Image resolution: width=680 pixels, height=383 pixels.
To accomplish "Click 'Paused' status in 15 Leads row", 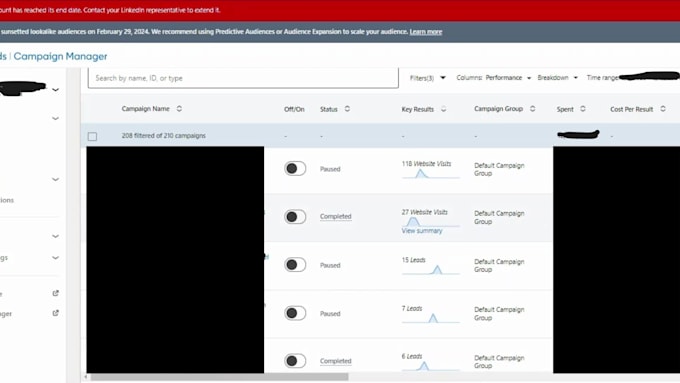I will coord(330,265).
